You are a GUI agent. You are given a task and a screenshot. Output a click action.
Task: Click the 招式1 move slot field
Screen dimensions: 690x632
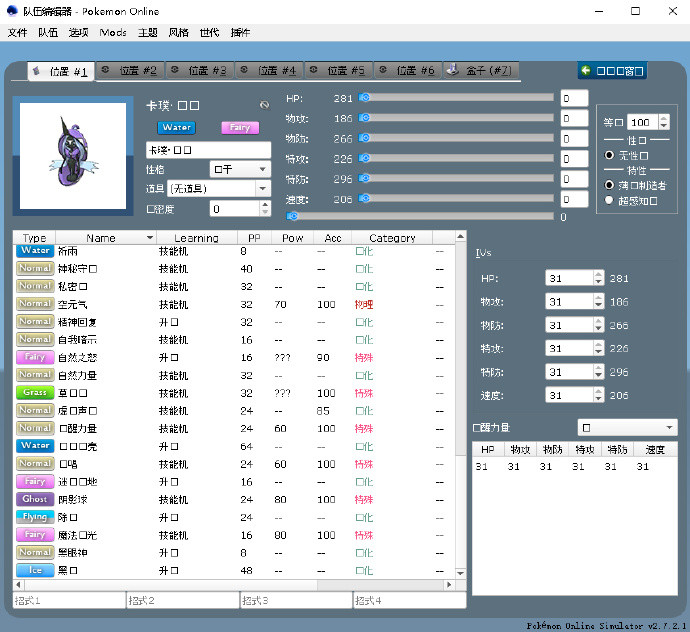click(69, 600)
